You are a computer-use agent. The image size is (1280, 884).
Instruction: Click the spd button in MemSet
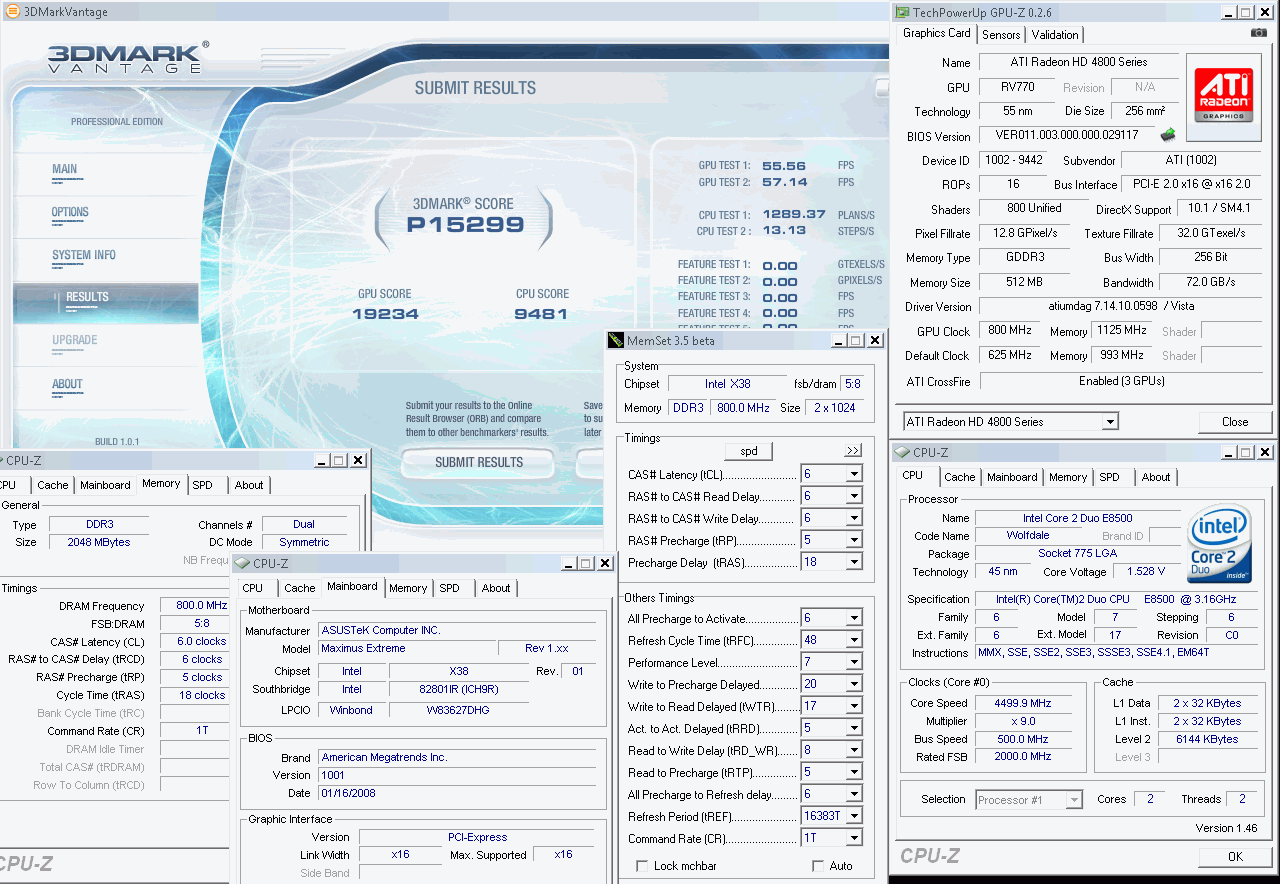(x=748, y=451)
